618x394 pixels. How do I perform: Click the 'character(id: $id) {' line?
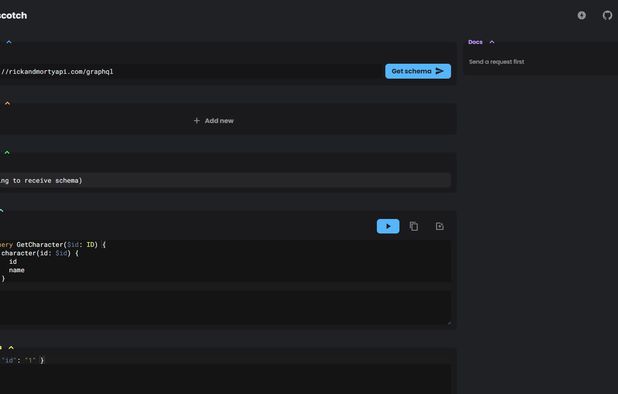(40, 253)
